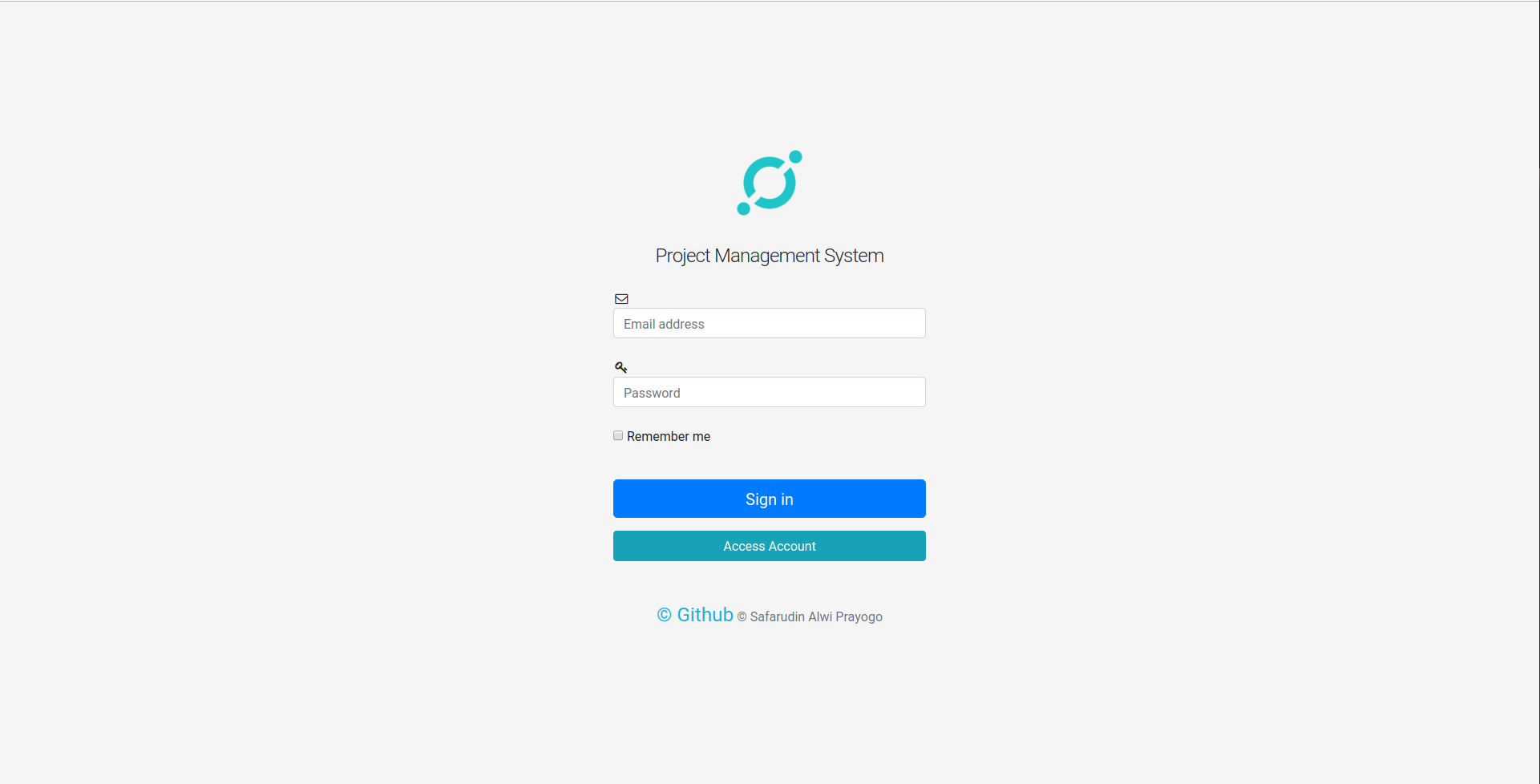
Task: Click the "Project Management System" heading
Action: click(770, 256)
